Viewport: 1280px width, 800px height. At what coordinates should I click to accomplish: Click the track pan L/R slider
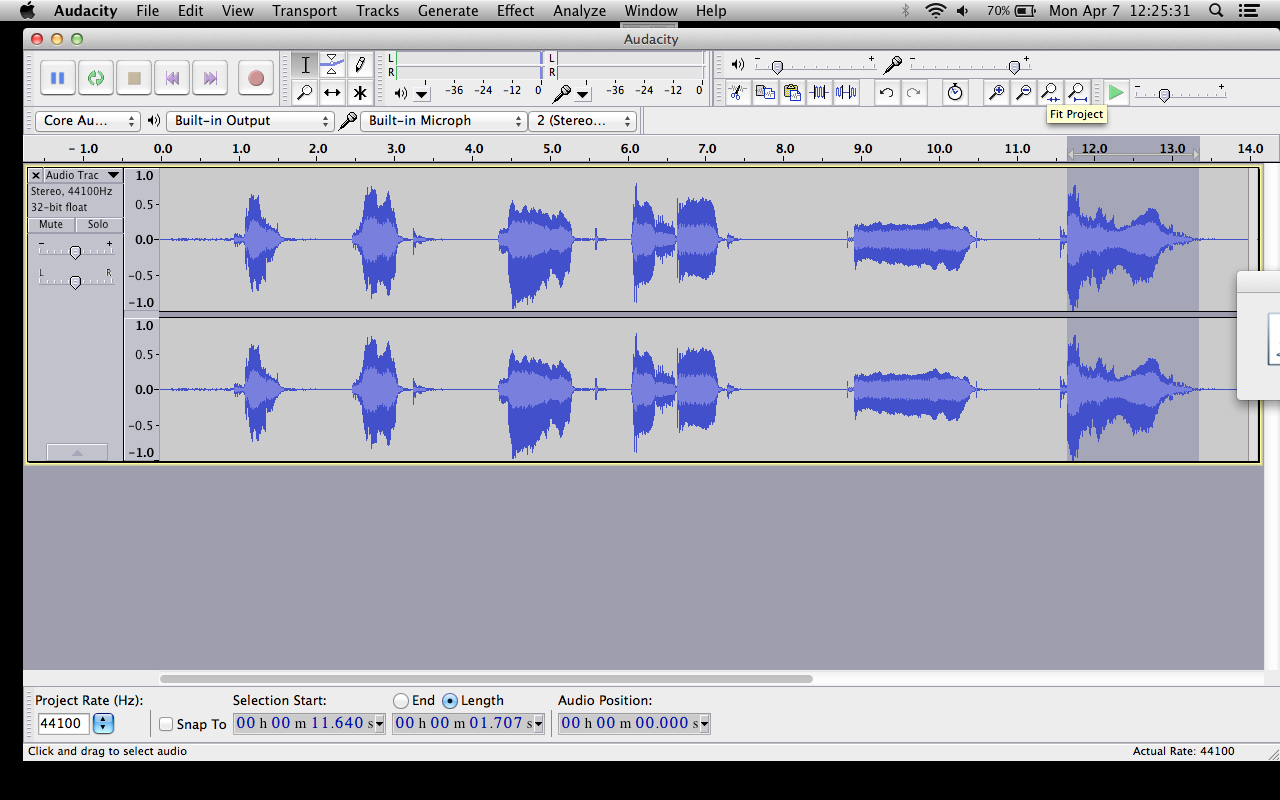pos(75,281)
